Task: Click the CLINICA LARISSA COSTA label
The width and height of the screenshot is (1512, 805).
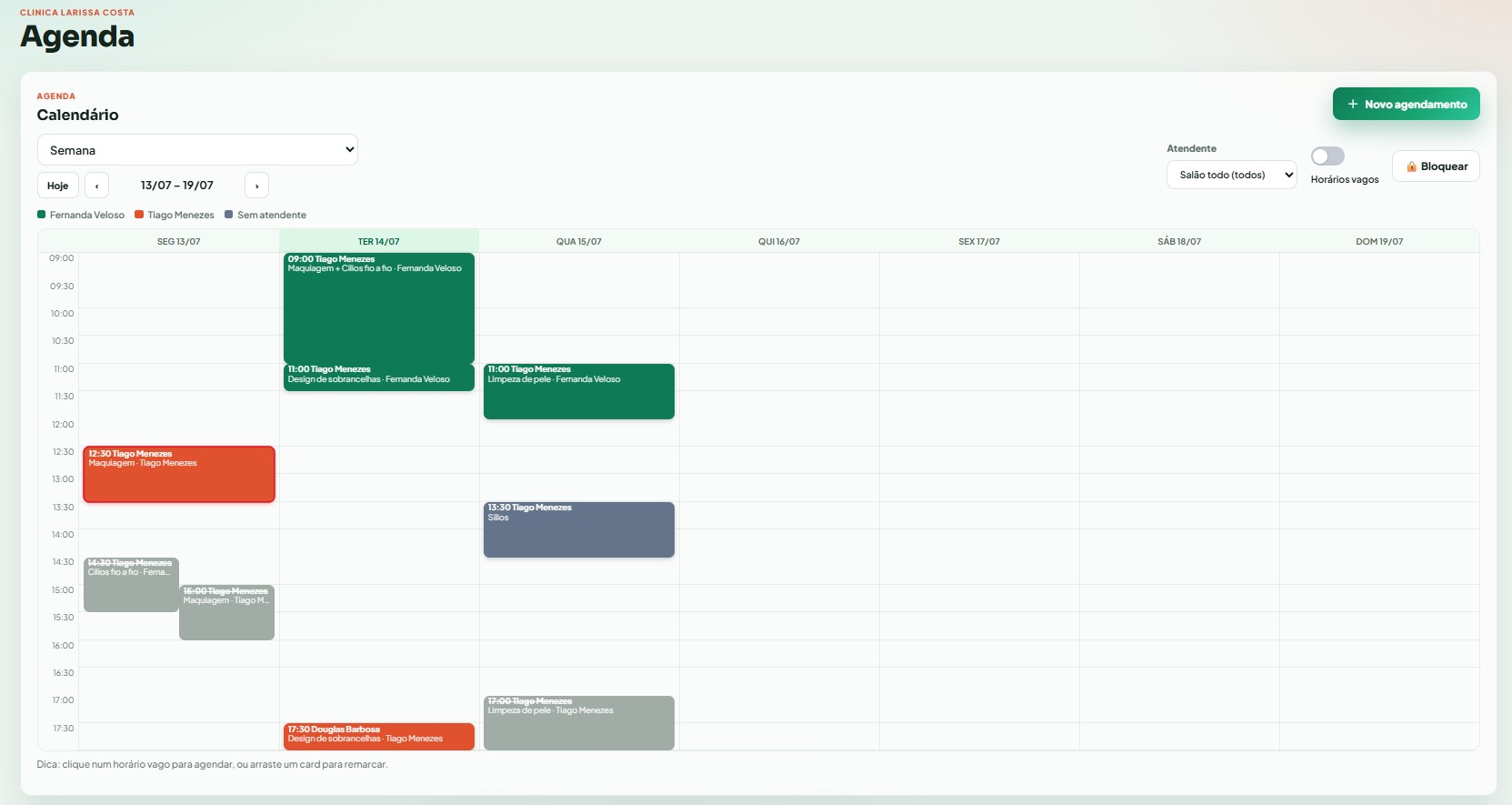Action: click(x=77, y=13)
